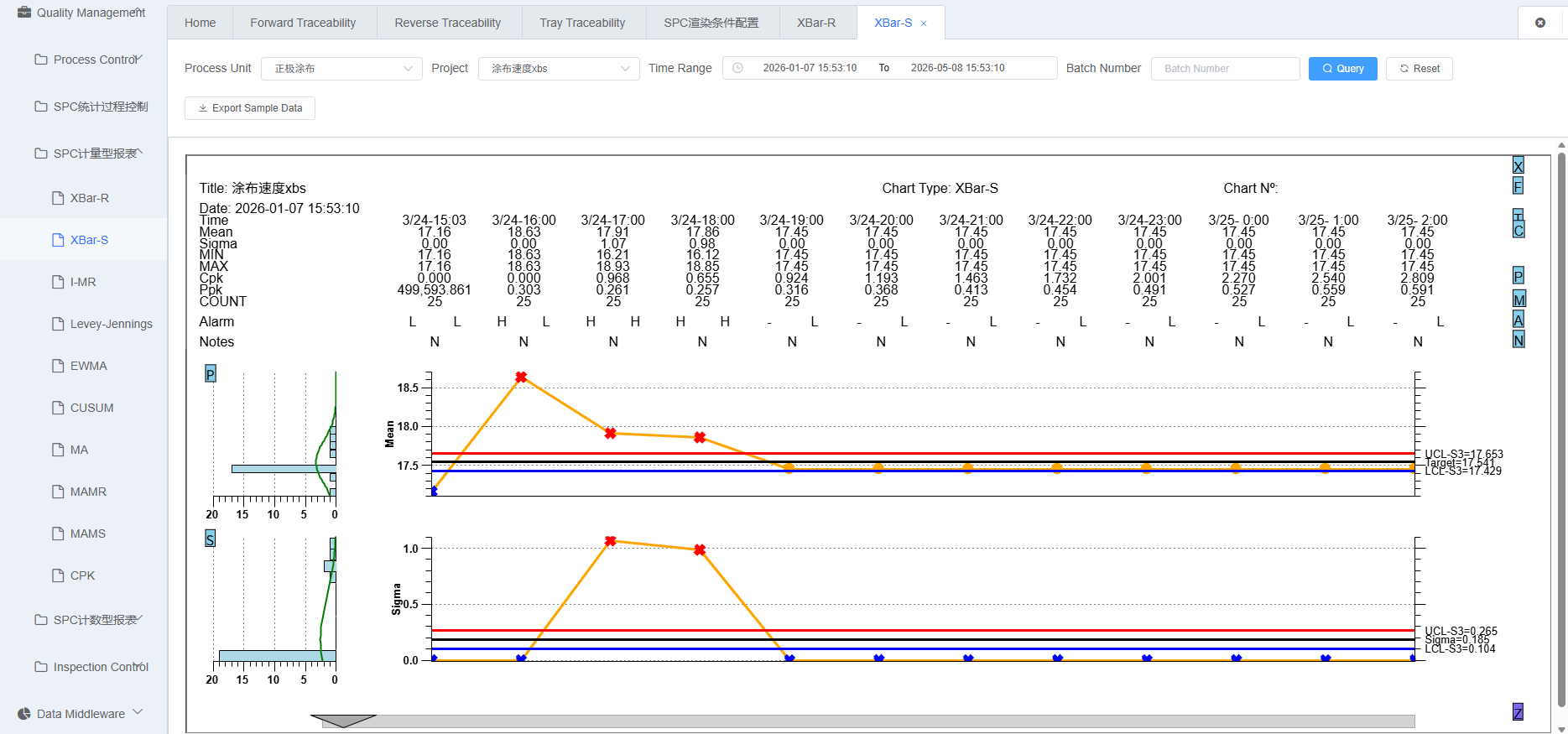This screenshot has width=1568, height=734.
Task: Switch to the Tray Traceability tab
Action: 582,23
